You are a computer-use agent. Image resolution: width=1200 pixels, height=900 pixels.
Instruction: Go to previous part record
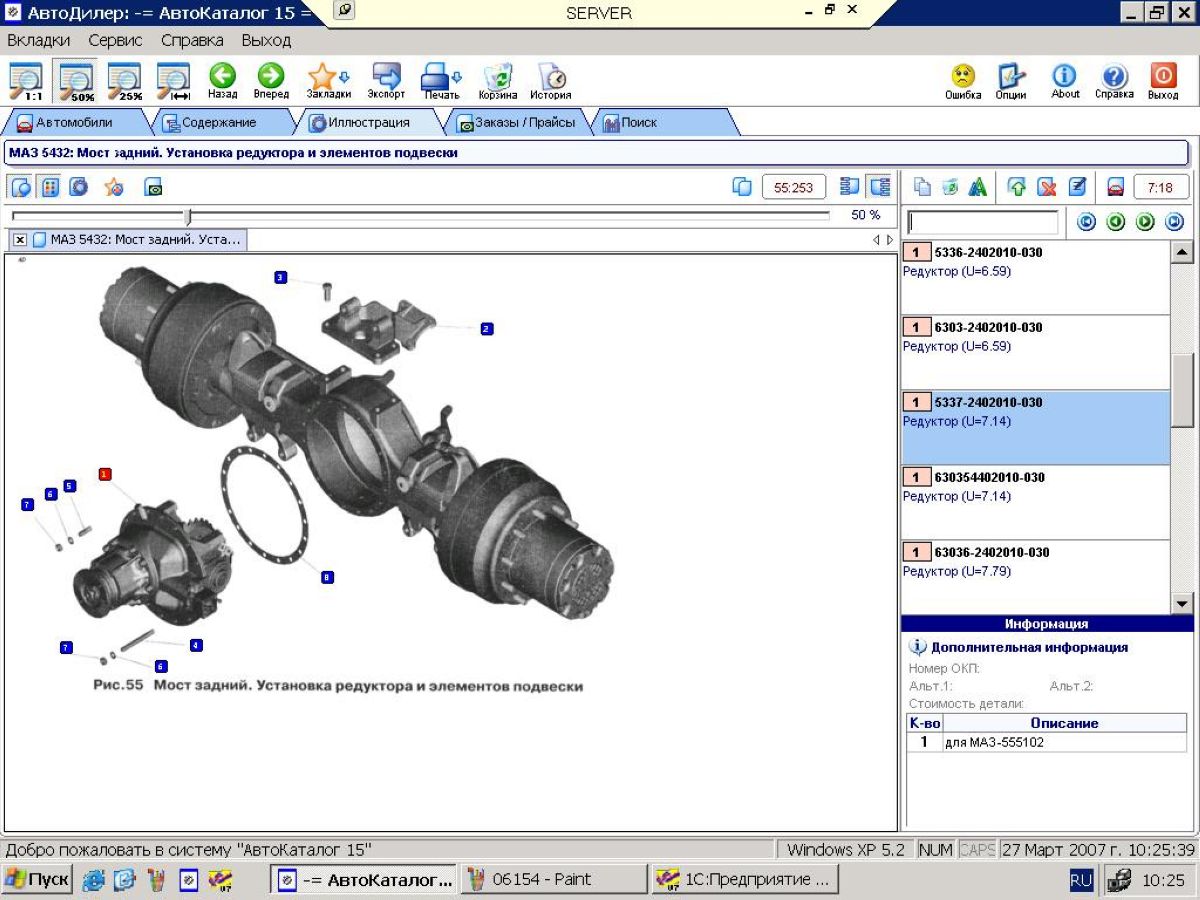(x=1116, y=222)
